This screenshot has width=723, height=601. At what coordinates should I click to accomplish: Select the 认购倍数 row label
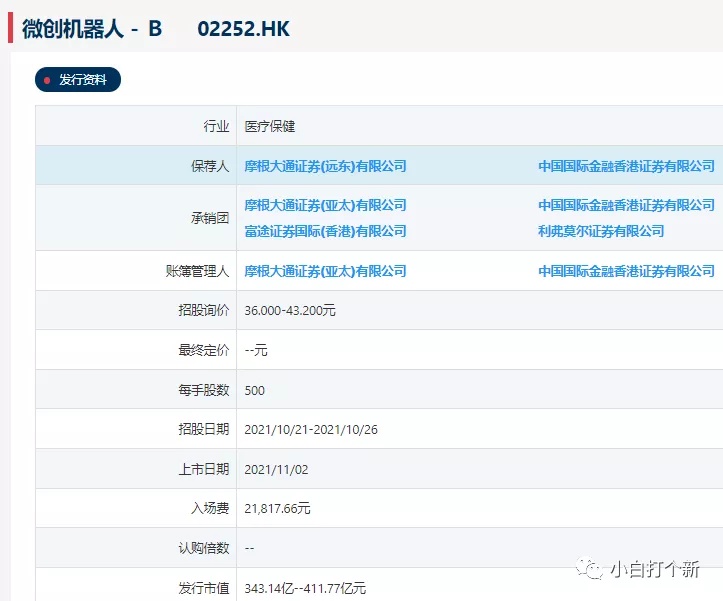coord(204,548)
